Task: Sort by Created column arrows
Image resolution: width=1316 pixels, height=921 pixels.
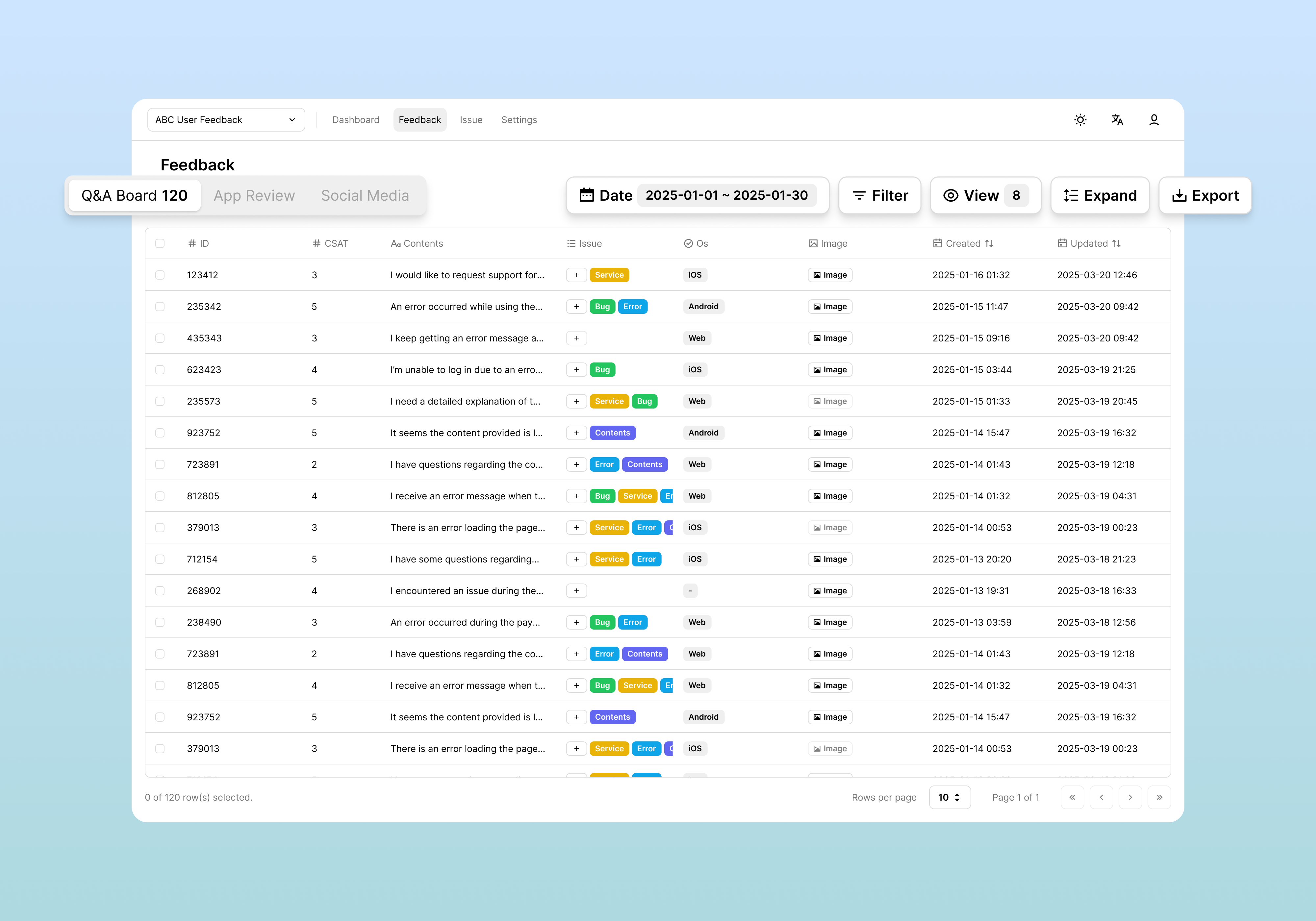Action: tap(989, 244)
